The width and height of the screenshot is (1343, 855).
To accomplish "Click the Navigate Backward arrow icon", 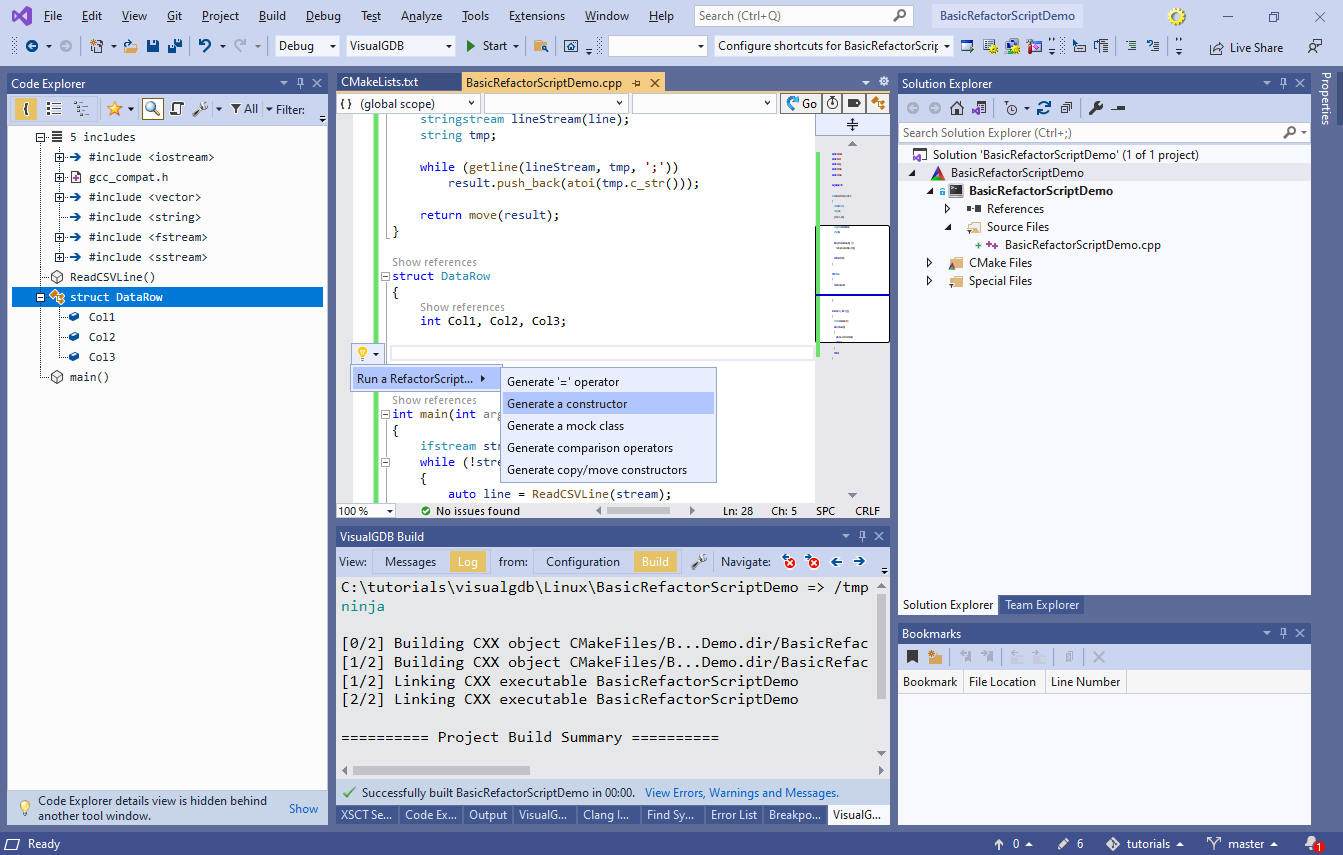I will 32,46.
